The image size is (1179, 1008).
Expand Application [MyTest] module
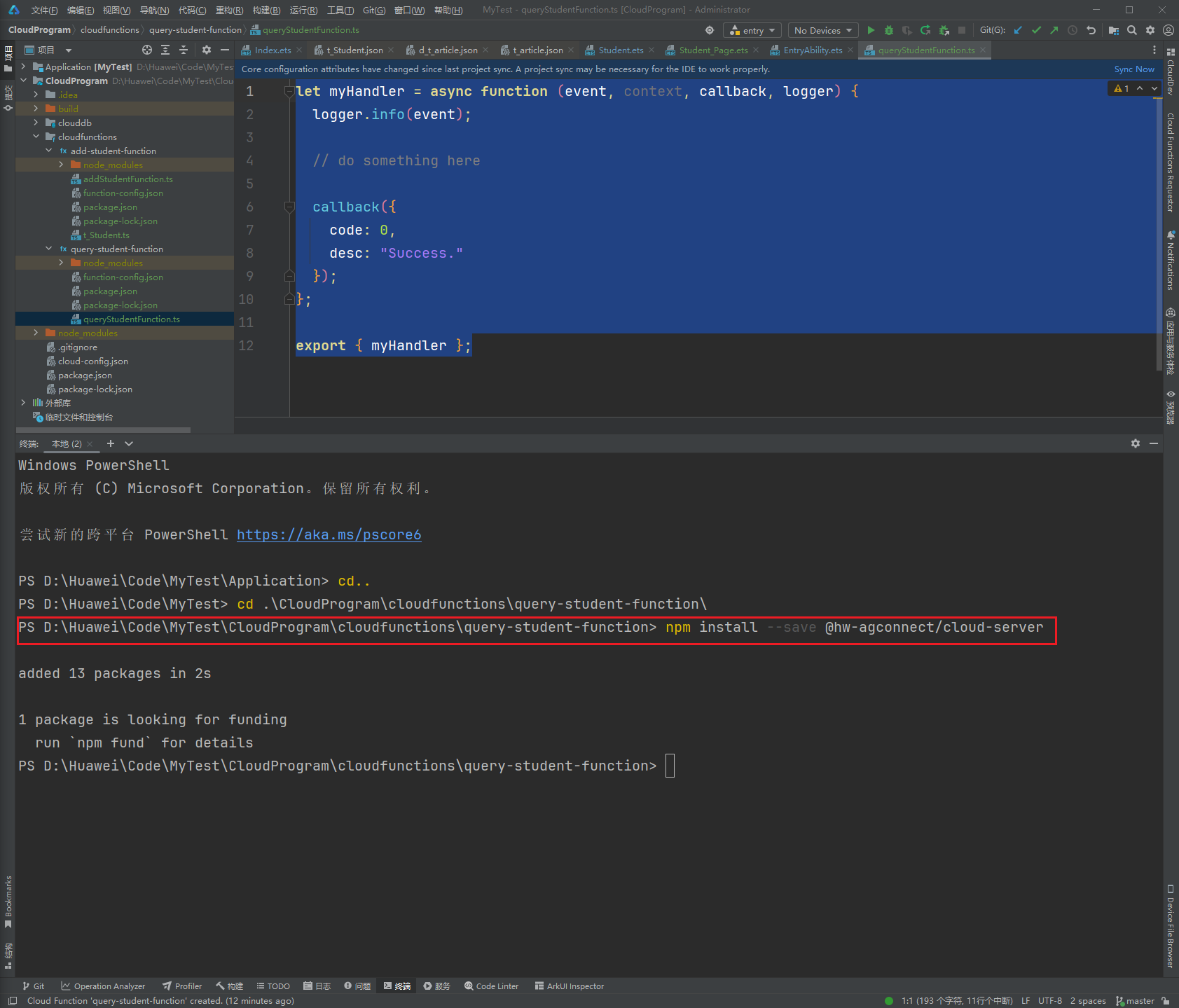pos(24,67)
